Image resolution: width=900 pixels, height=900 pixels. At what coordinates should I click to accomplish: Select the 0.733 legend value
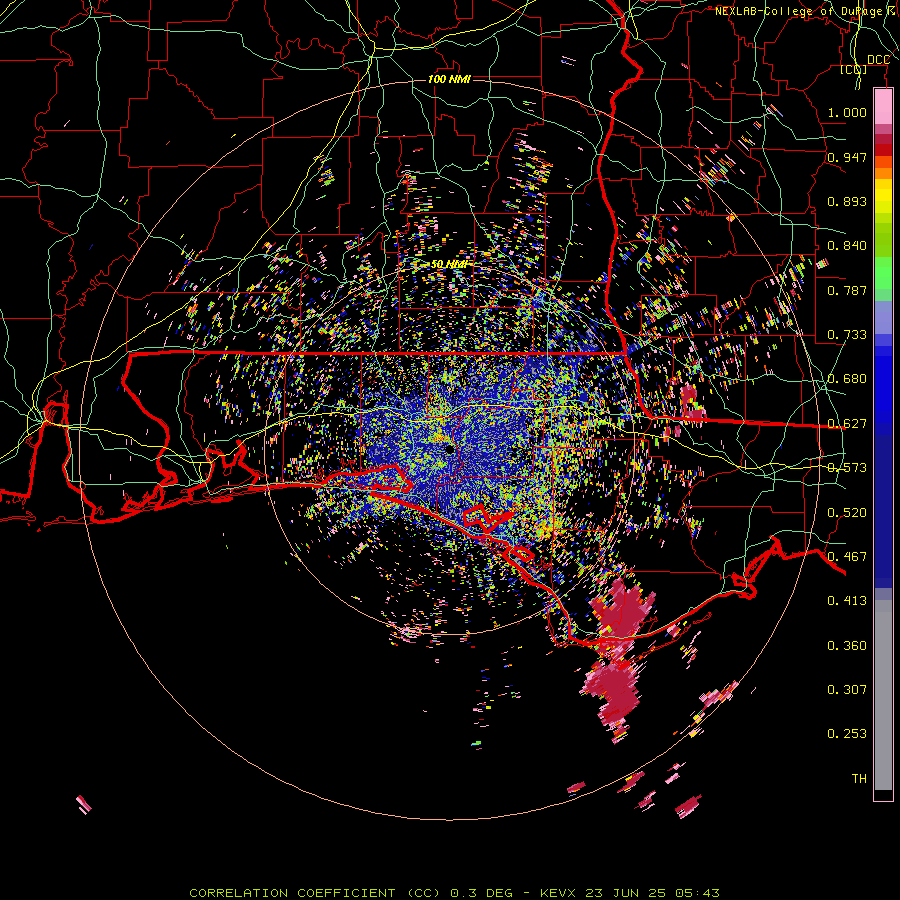pos(847,335)
